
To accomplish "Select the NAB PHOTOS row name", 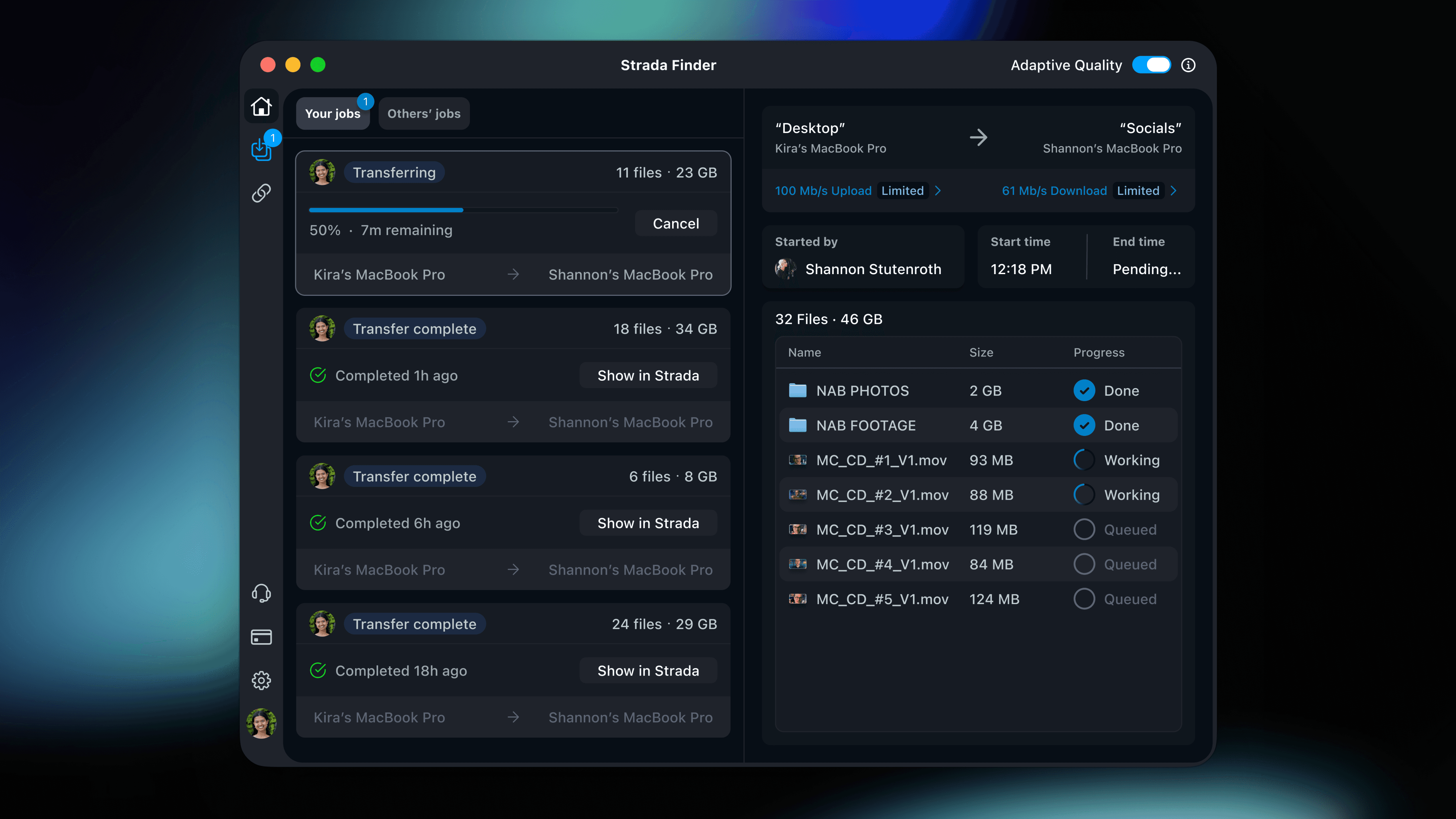I will (x=862, y=391).
